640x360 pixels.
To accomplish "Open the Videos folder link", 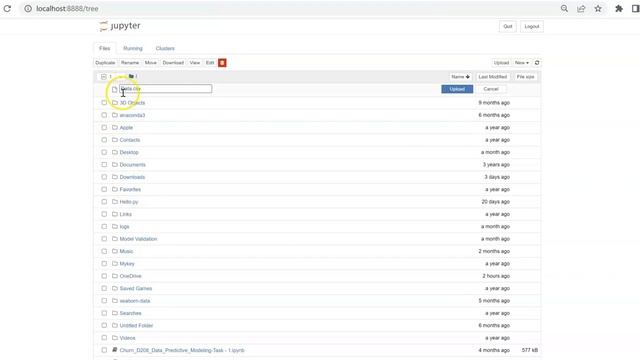I will tap(127, 338).
